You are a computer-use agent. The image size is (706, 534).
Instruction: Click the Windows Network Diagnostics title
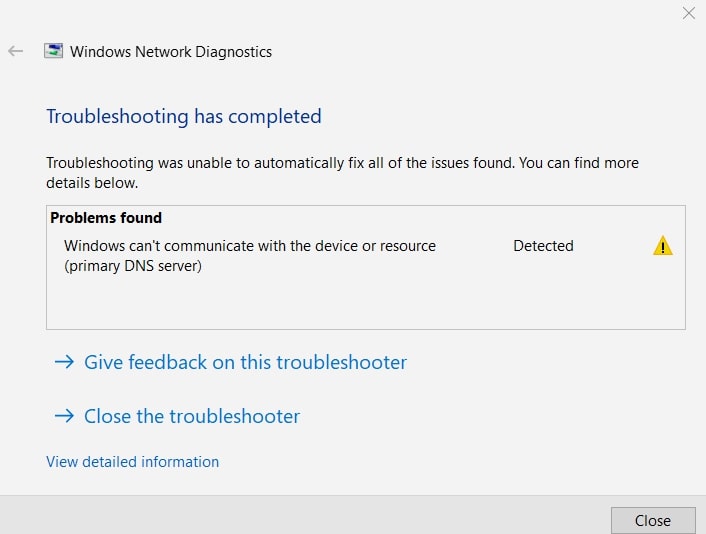pyautogui.click(x=171, y=52)
